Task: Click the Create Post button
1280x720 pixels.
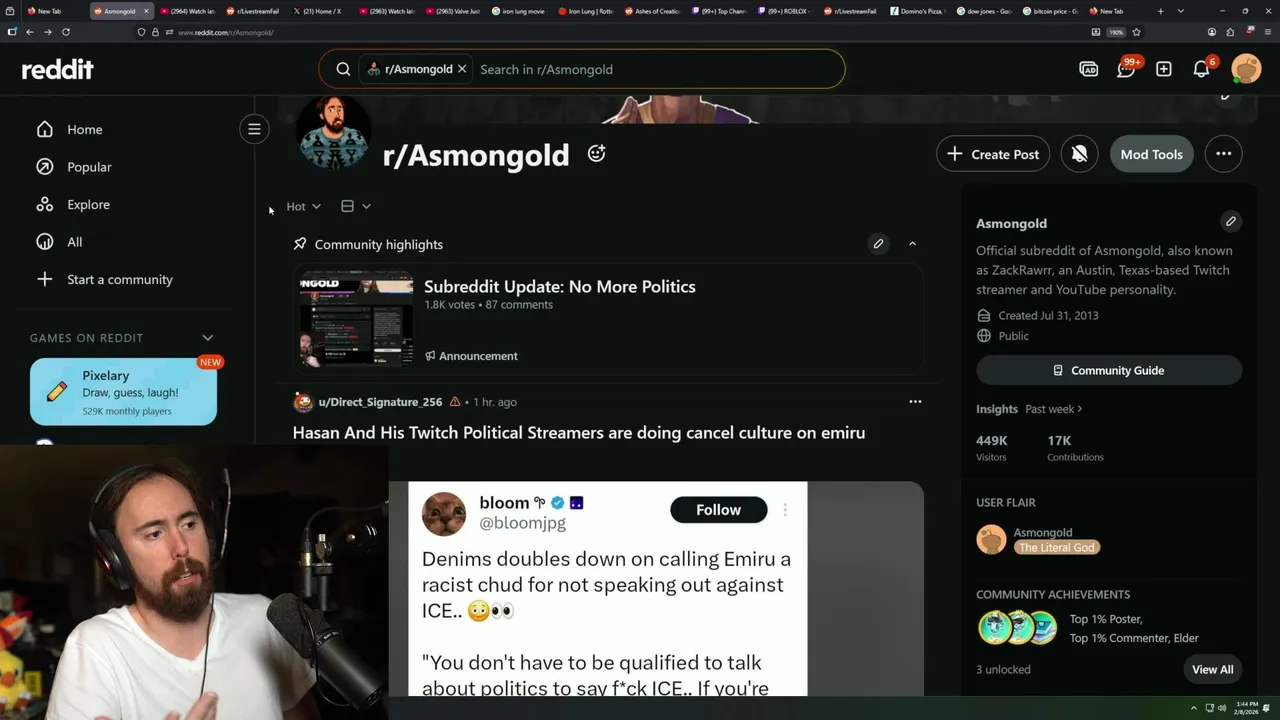Action: pos(993,154)
